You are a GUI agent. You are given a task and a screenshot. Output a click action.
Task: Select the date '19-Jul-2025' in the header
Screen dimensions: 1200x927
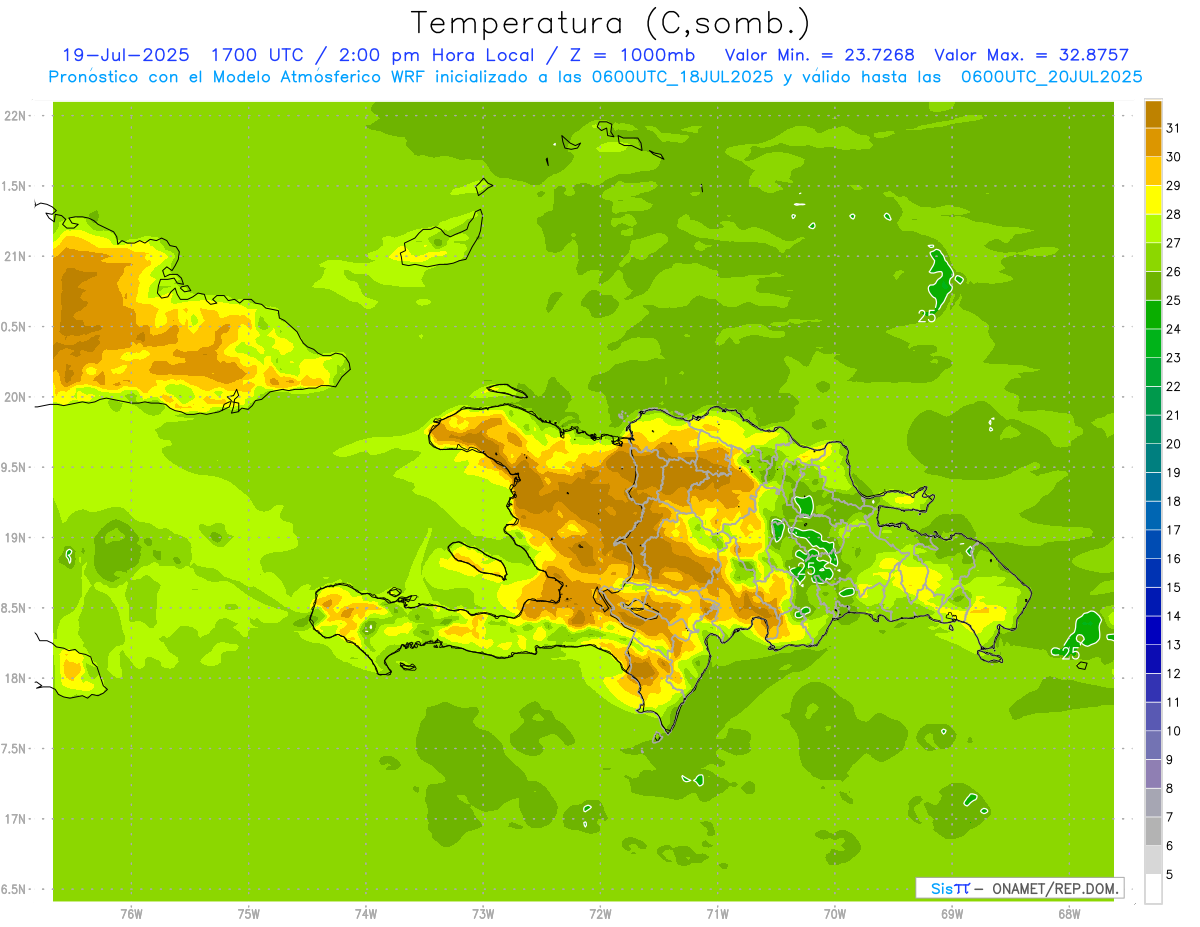tap(125, 55)
